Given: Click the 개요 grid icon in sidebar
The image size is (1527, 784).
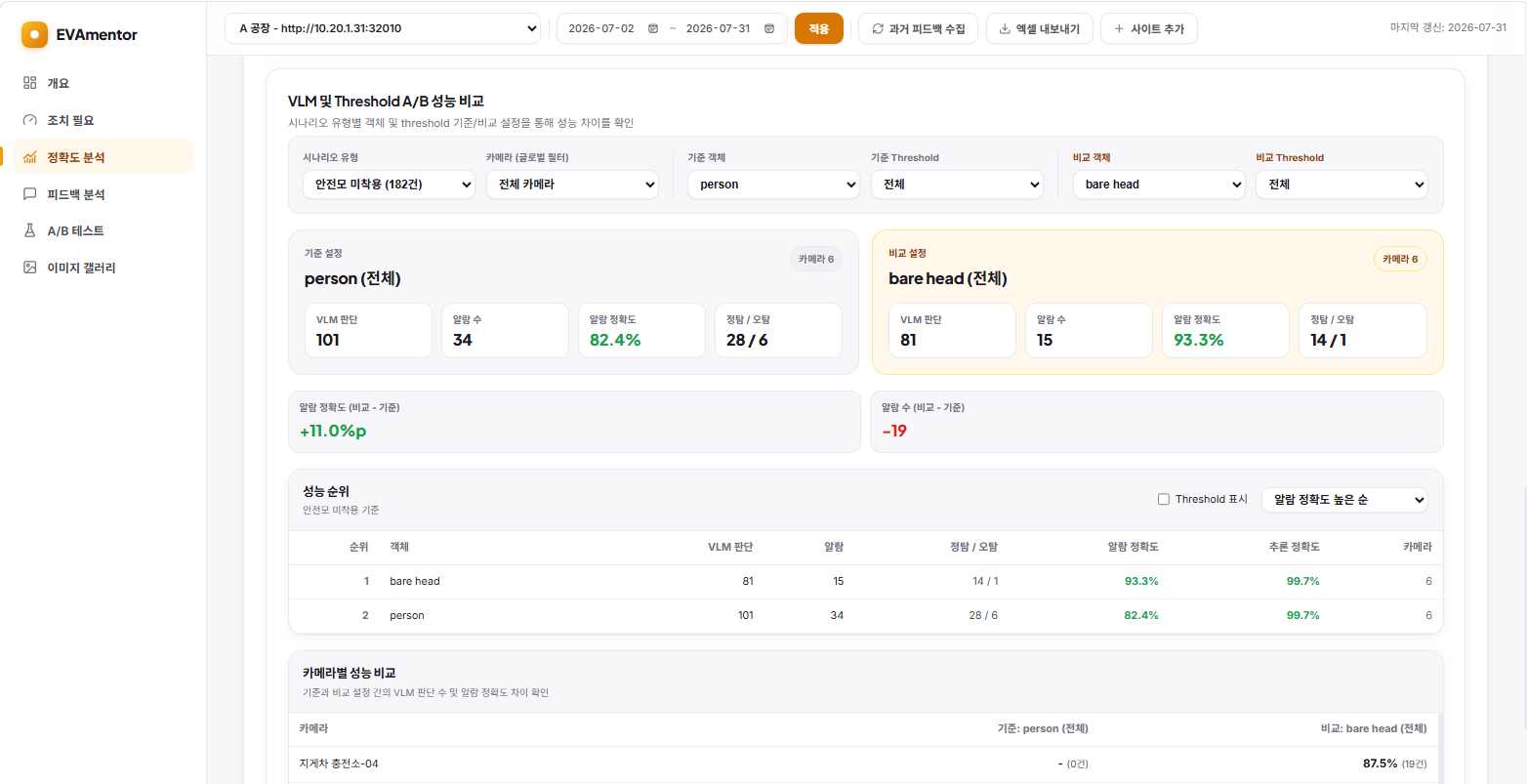Looking at the screenshot, I should point(29,83).
